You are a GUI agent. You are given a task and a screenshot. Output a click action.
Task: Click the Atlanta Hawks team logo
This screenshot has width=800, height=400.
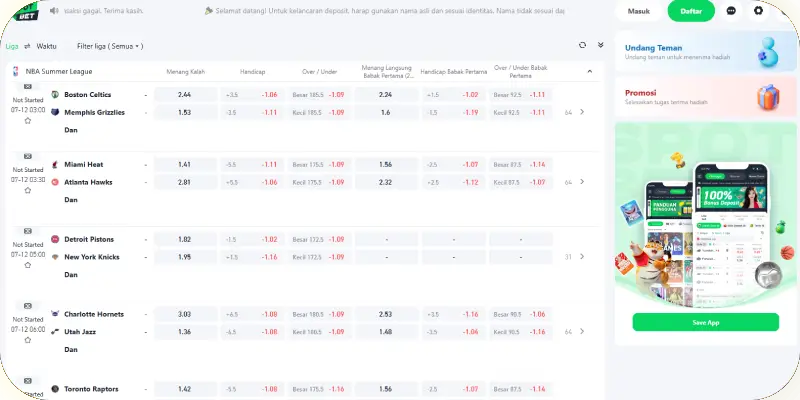(x=55, y=182)
